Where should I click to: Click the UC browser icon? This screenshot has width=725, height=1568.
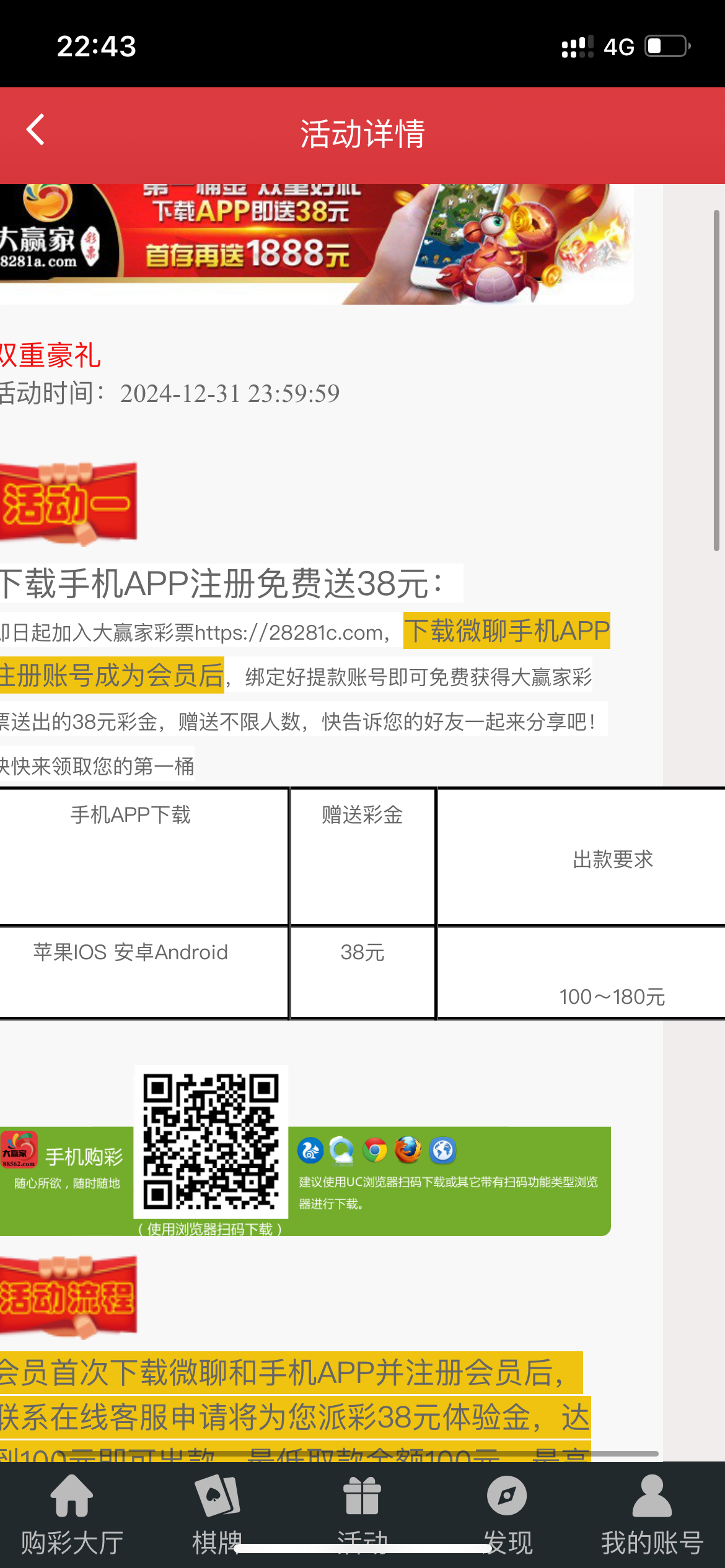point(310,1151)
